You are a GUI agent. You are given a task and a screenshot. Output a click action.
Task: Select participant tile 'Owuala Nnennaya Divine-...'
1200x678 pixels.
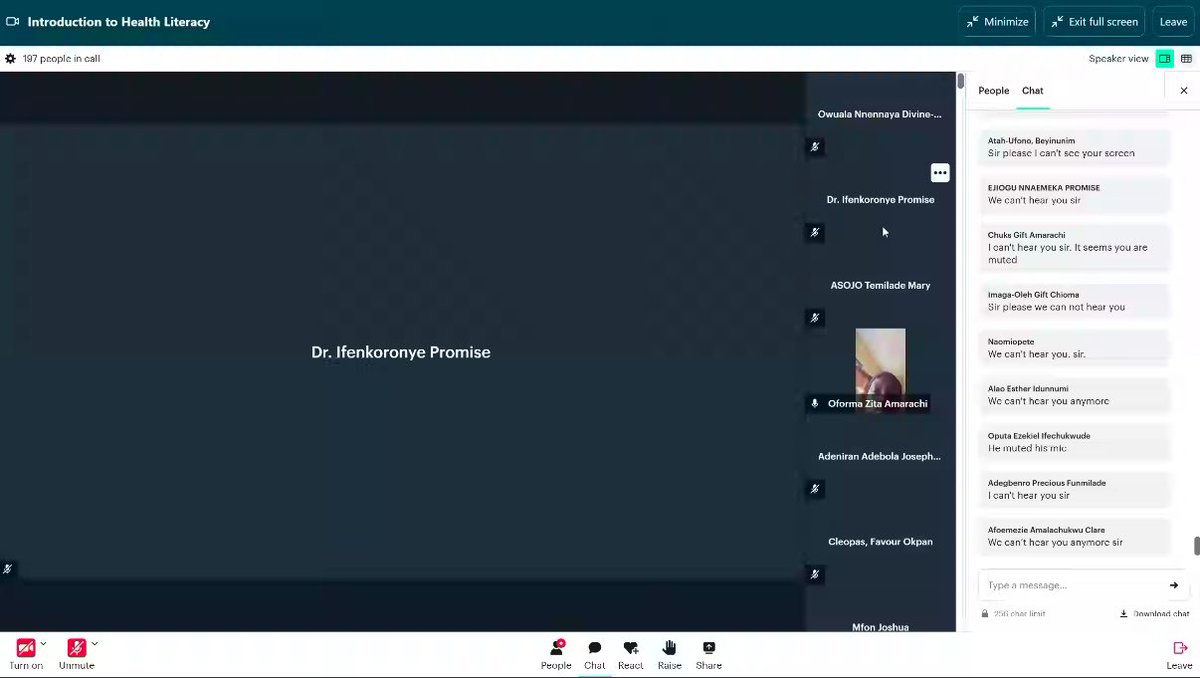point(880,114)
